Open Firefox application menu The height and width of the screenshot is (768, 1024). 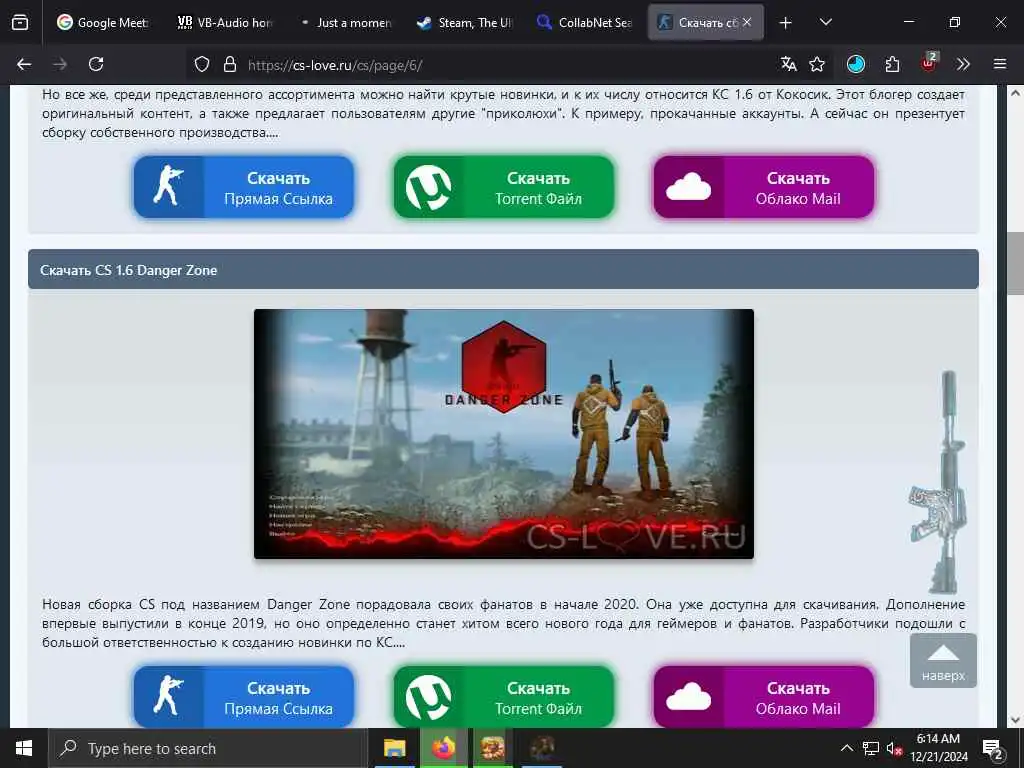pos(1000,64)
